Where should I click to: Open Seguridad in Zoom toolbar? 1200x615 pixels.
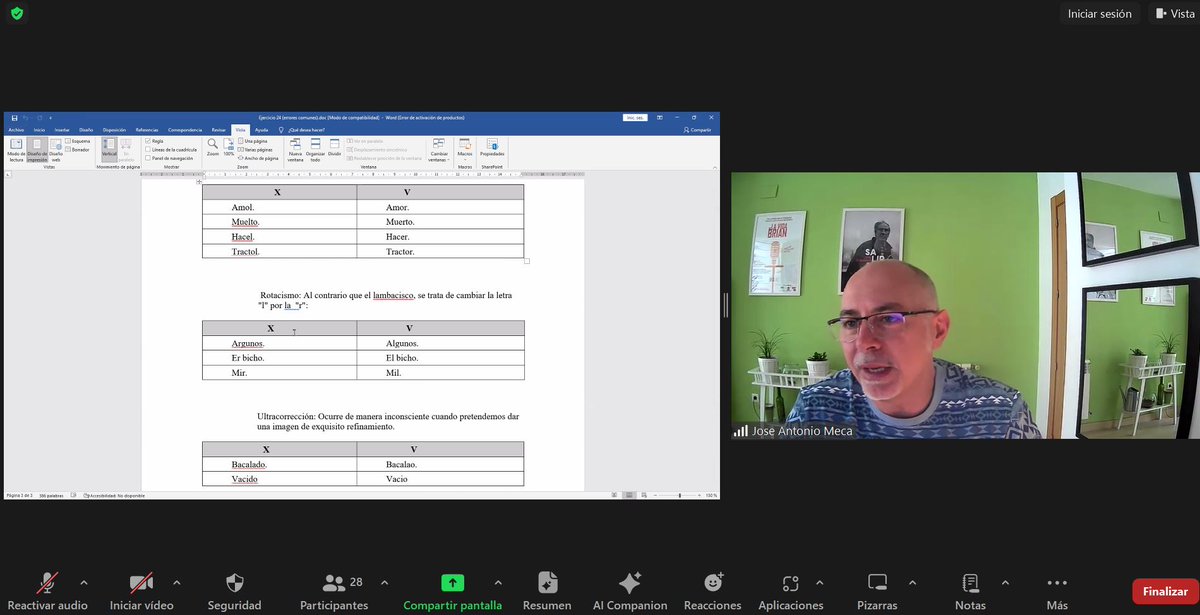[234, 592]
